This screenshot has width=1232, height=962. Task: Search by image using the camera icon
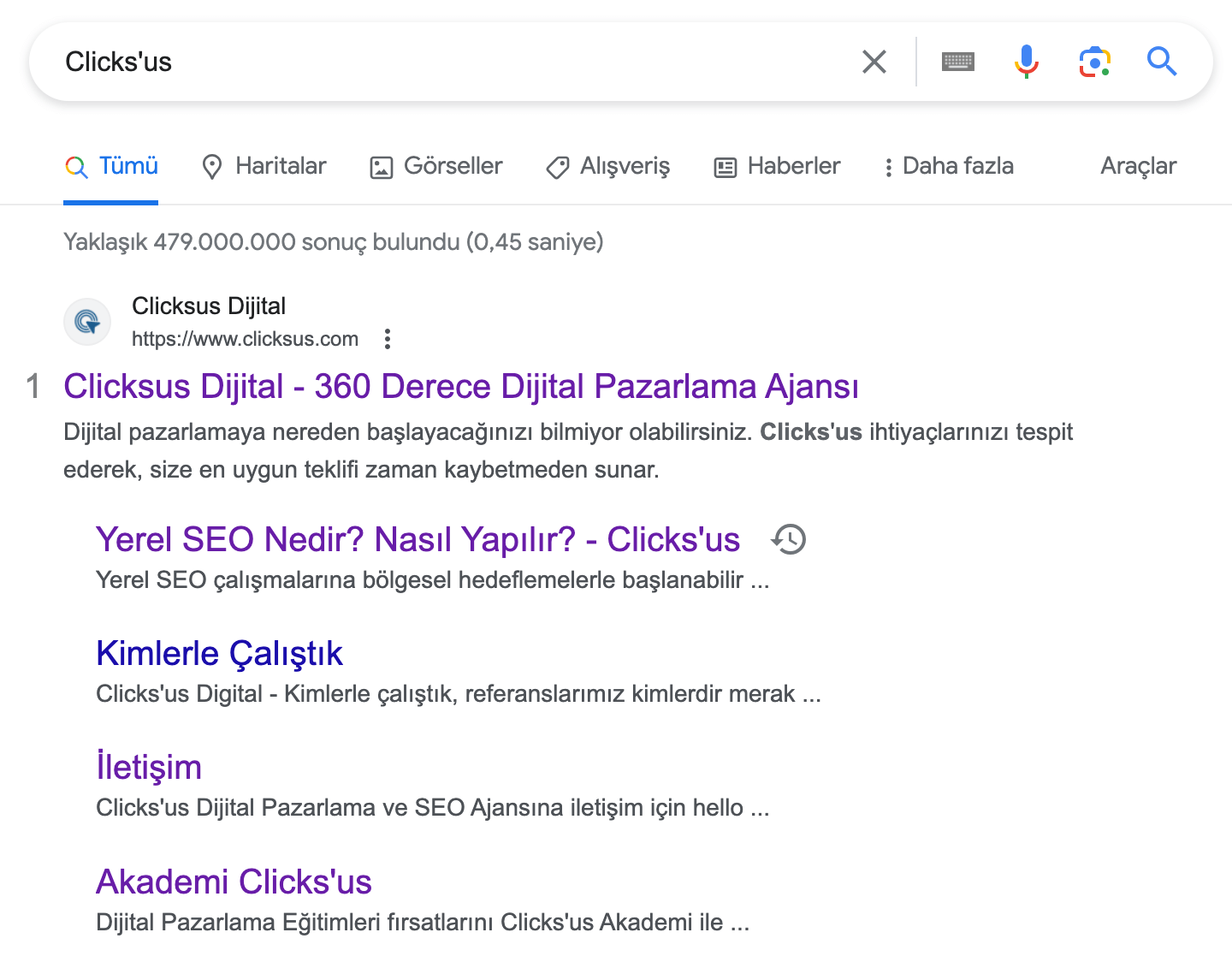pyautogui.click(x=1094, y=62)
